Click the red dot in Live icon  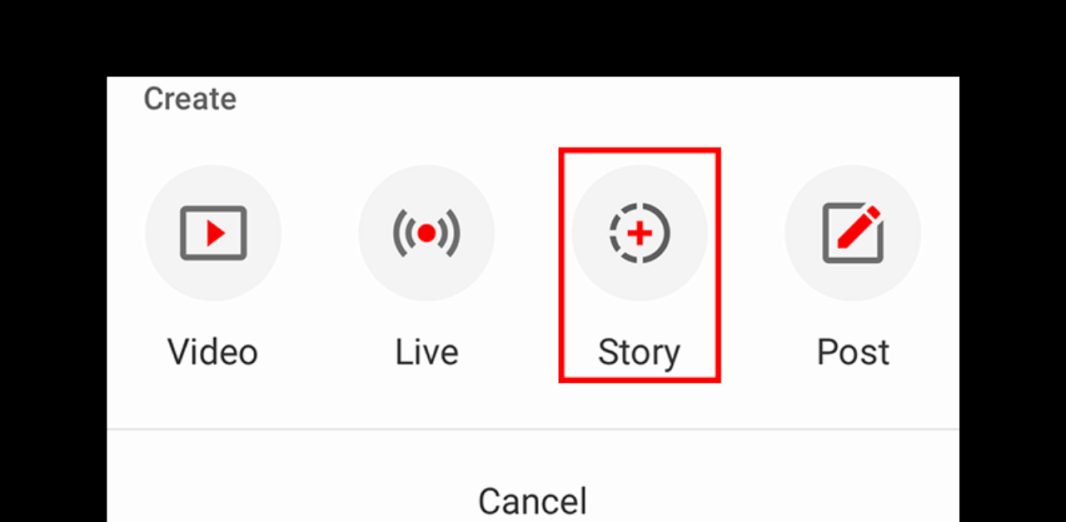(x=426, y=233)
